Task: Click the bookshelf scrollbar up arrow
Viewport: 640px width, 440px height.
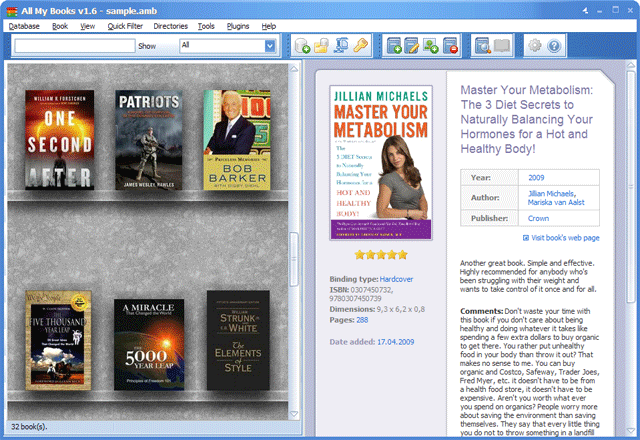Action: 294,69
